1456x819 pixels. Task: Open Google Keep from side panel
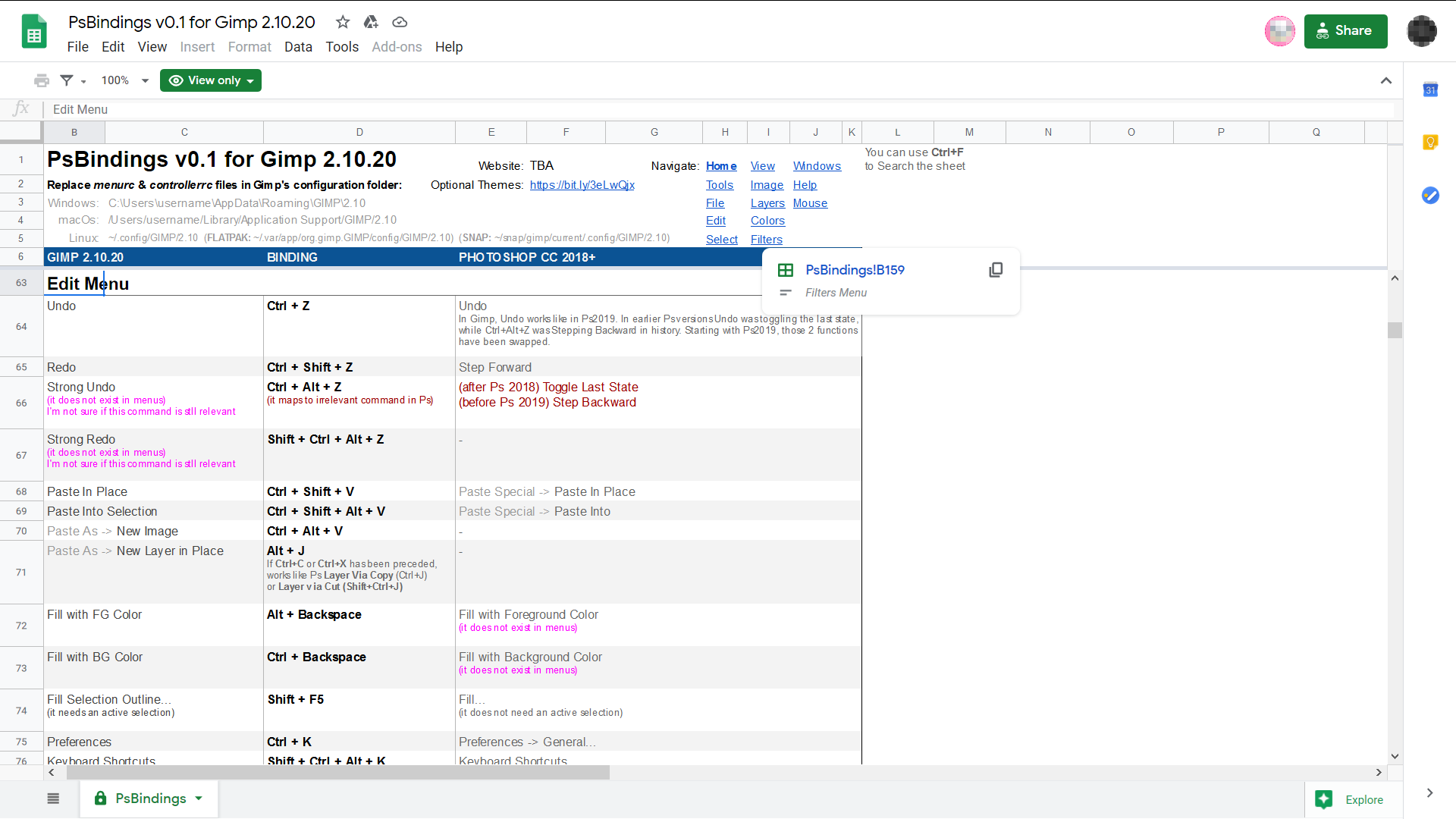pos(1430,142)
